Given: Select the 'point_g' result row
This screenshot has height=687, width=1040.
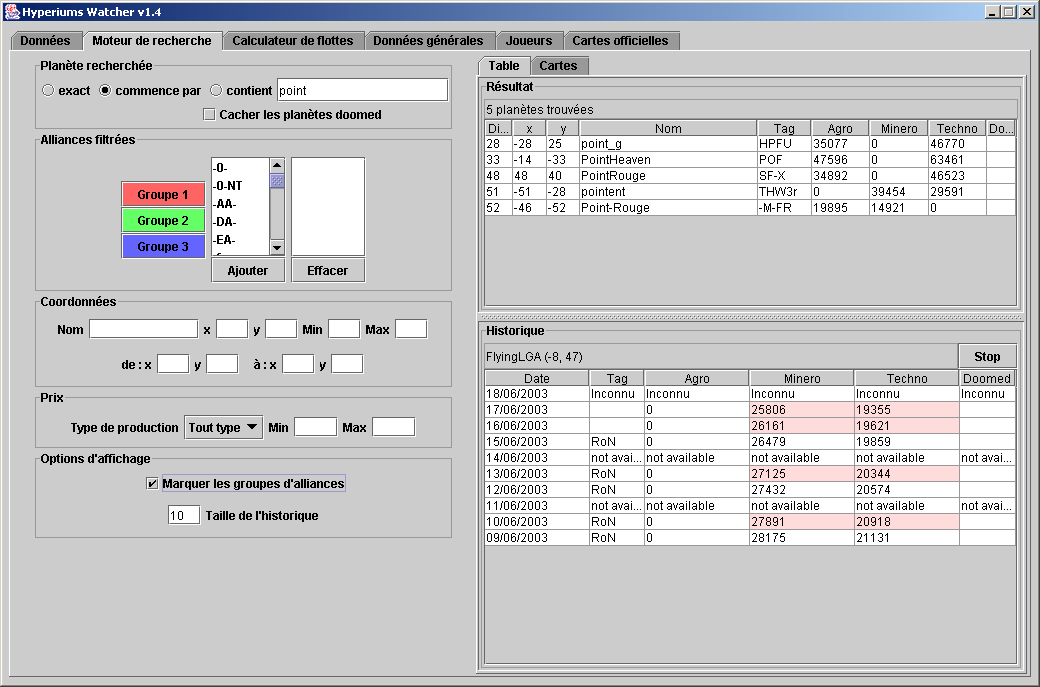Looking at the screenshot, I should tap(750, 144).
